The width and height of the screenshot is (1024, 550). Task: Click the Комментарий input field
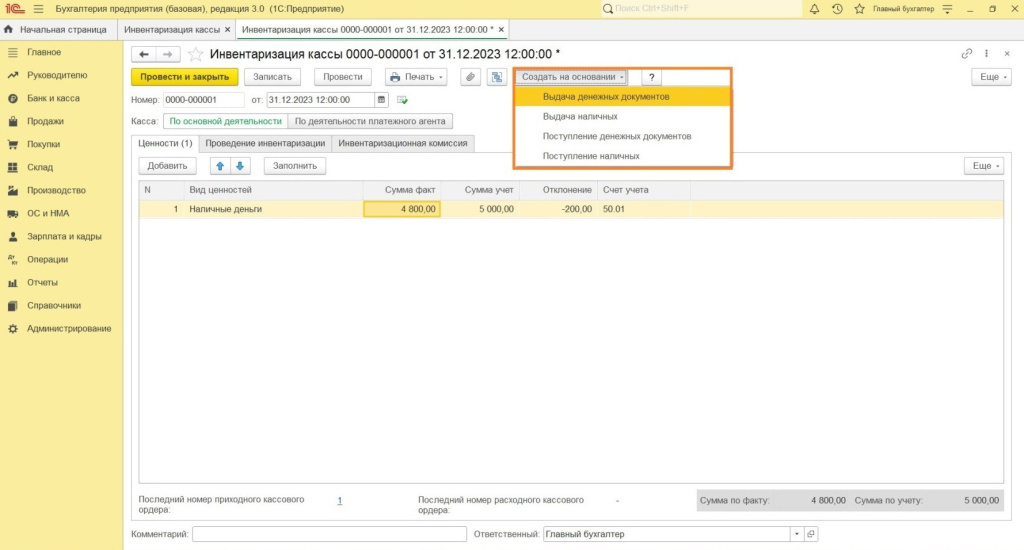[329, 534]
